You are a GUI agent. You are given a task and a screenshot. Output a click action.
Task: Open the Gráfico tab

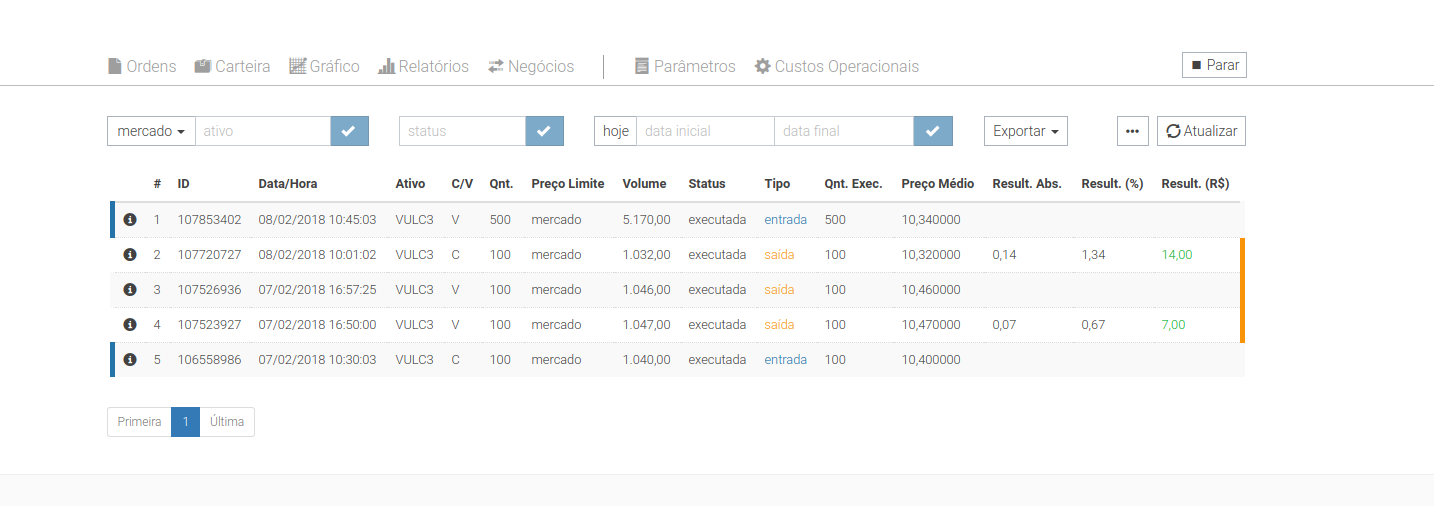tap(324, 66)
